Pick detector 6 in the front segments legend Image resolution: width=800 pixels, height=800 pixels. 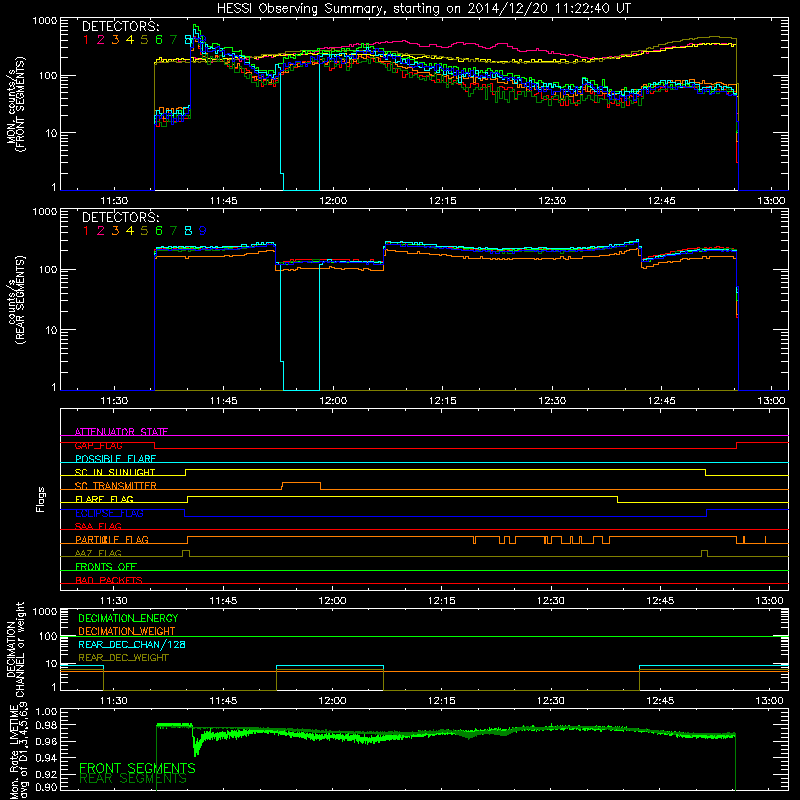click(x=159, y=40)
